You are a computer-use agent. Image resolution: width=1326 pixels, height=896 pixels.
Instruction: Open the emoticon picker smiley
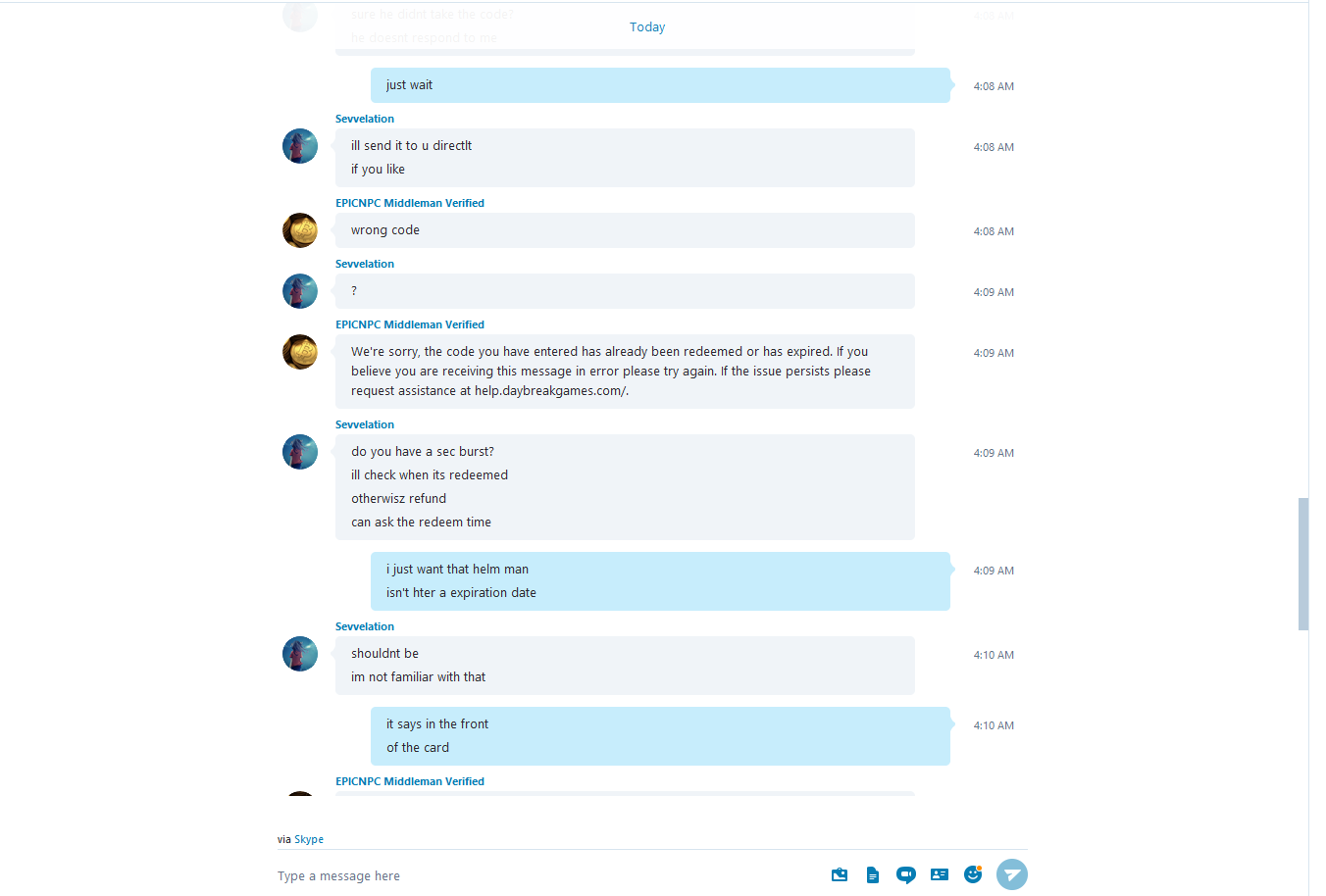pyautogui.click(x=973, y=873)
